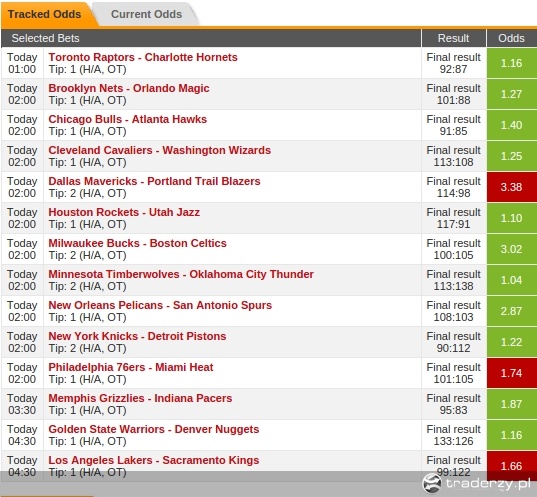Click the green 3.02 odds cell
The width and height of the screenshot is (537, 497).
(512, 249)
